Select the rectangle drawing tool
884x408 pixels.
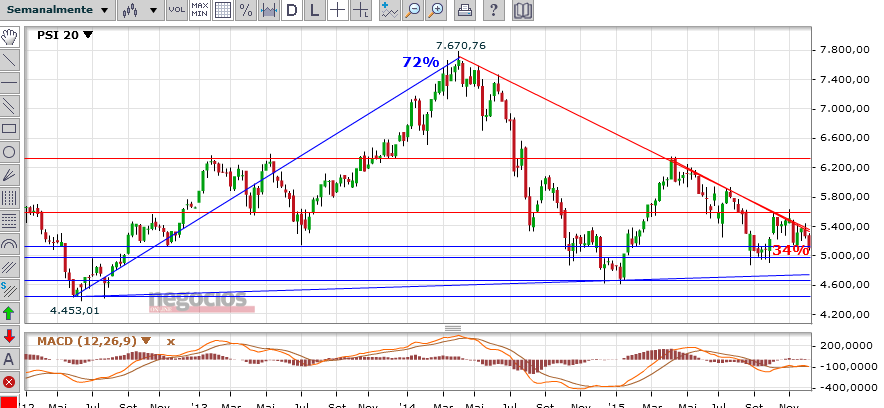[9, 129]
